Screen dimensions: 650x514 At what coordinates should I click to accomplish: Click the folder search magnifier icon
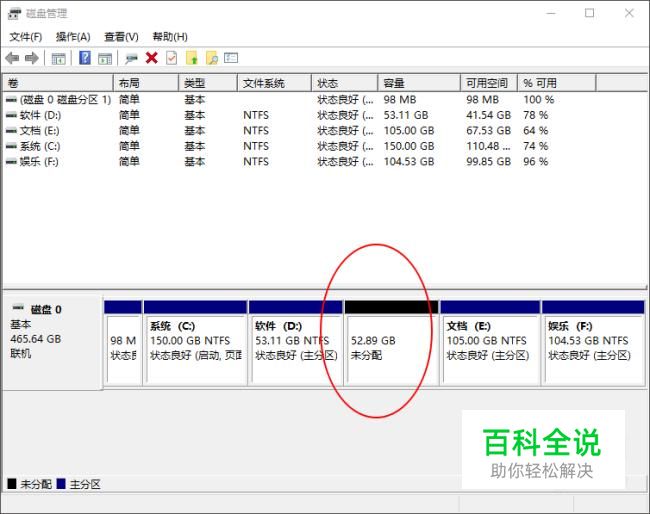211,58
